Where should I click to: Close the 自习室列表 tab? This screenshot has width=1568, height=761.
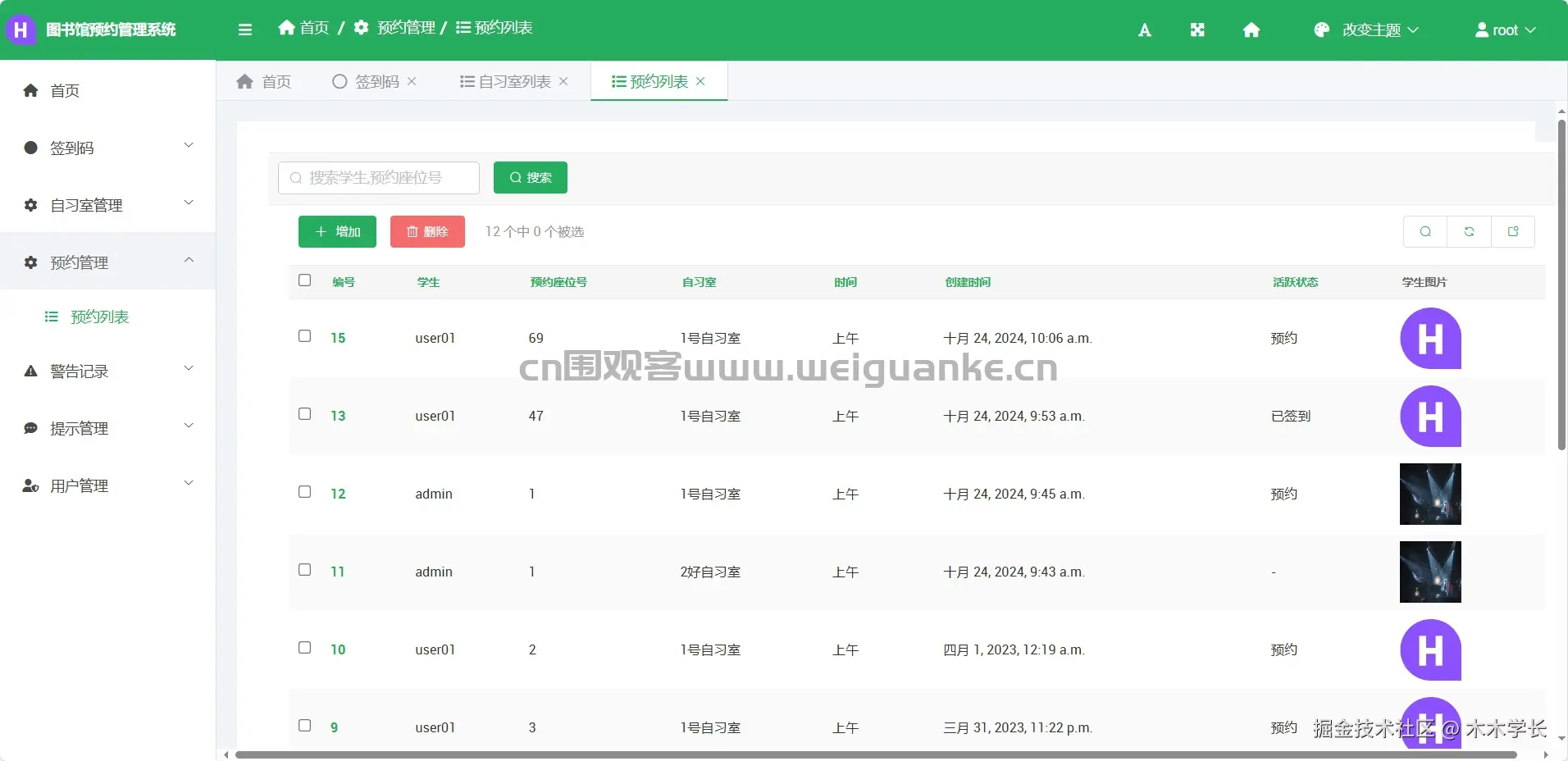563,81
